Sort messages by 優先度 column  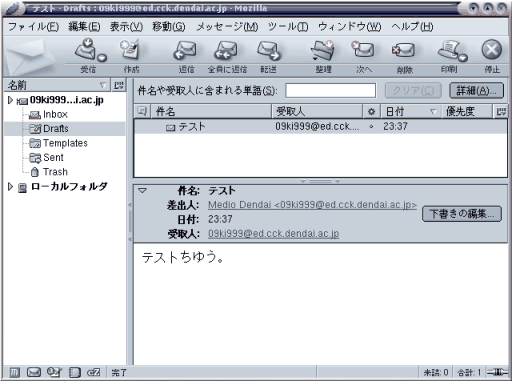[x=467, y=111]
